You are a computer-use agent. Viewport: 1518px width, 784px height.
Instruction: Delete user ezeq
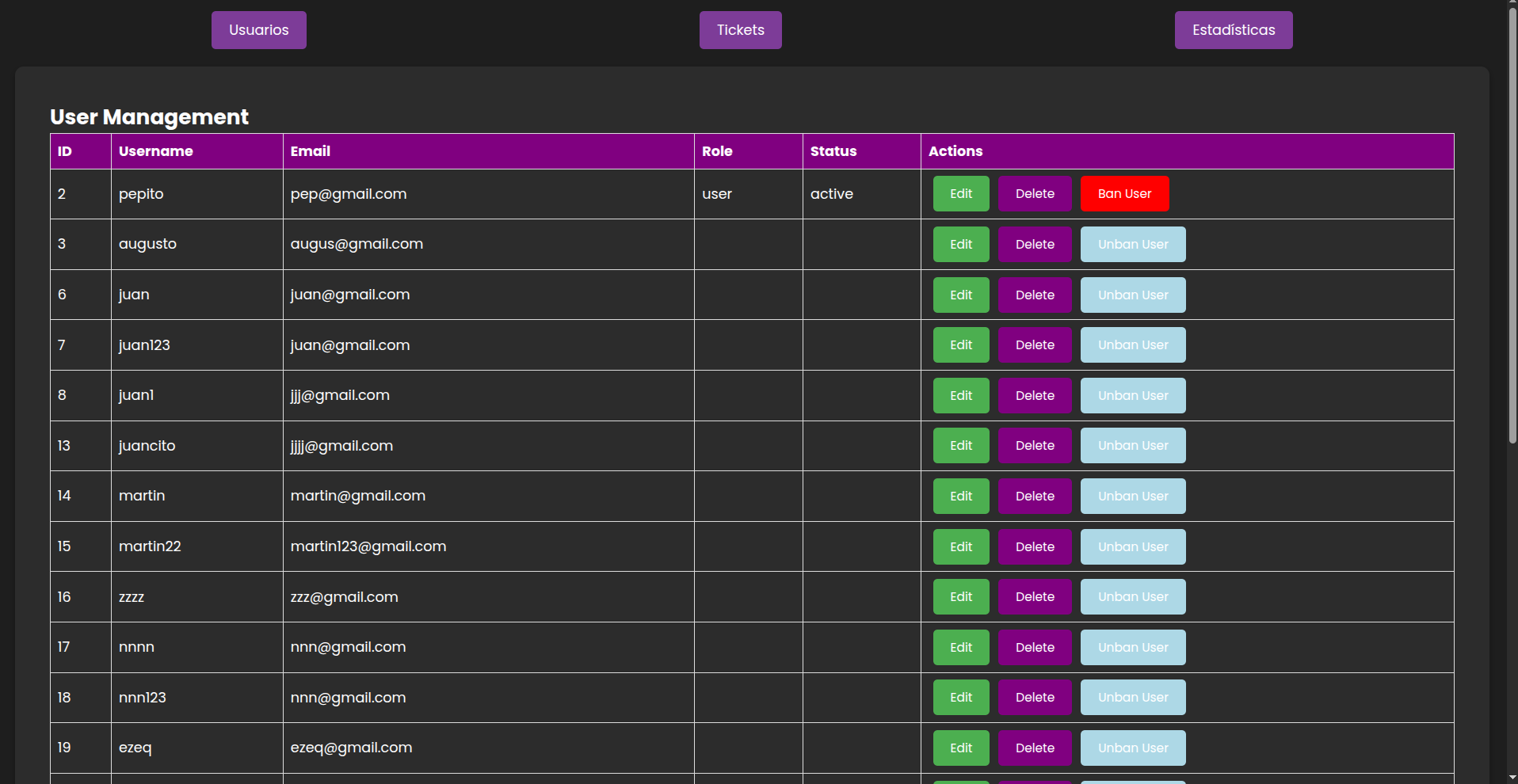[1035, 748]
